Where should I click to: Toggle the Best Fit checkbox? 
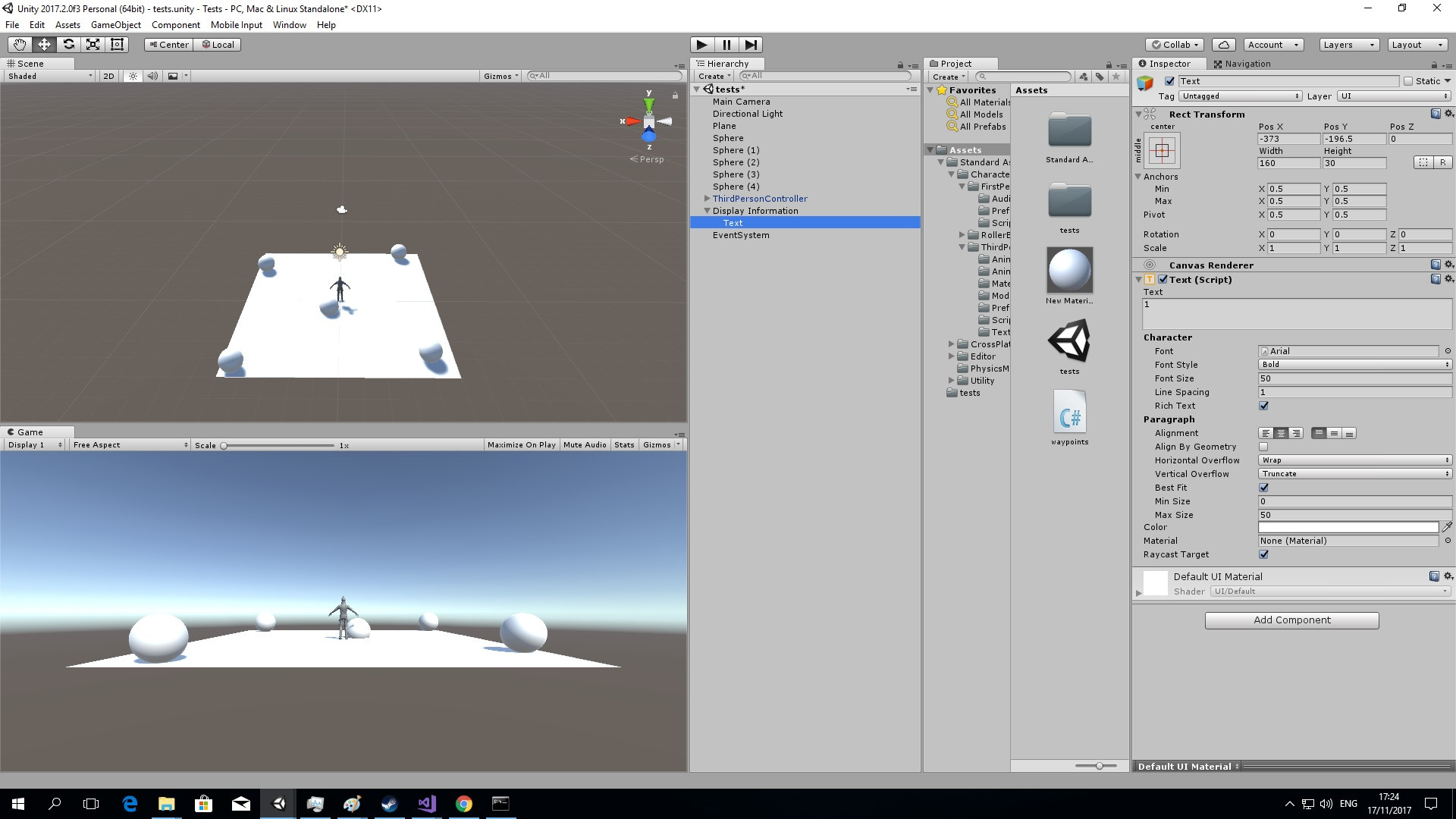pos(1263,488)
